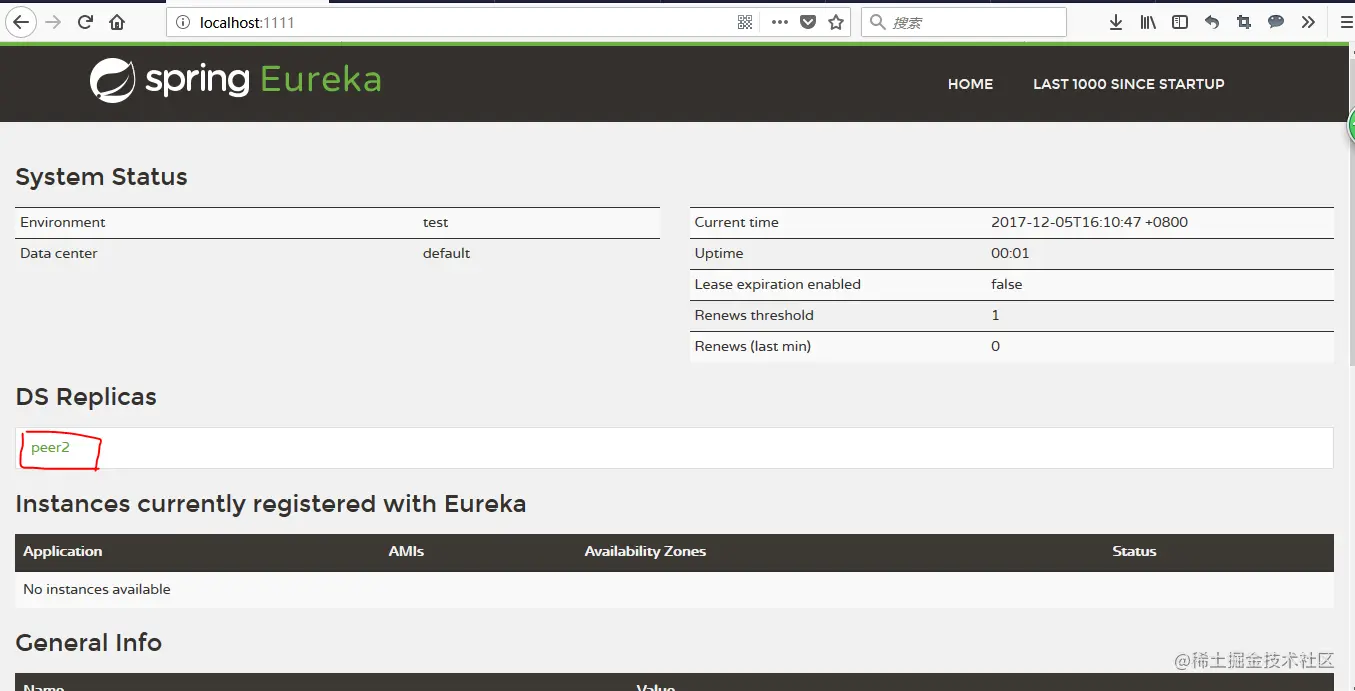Click the 'Renews threshold' label

pyautogui.click(x=754, y=315)
